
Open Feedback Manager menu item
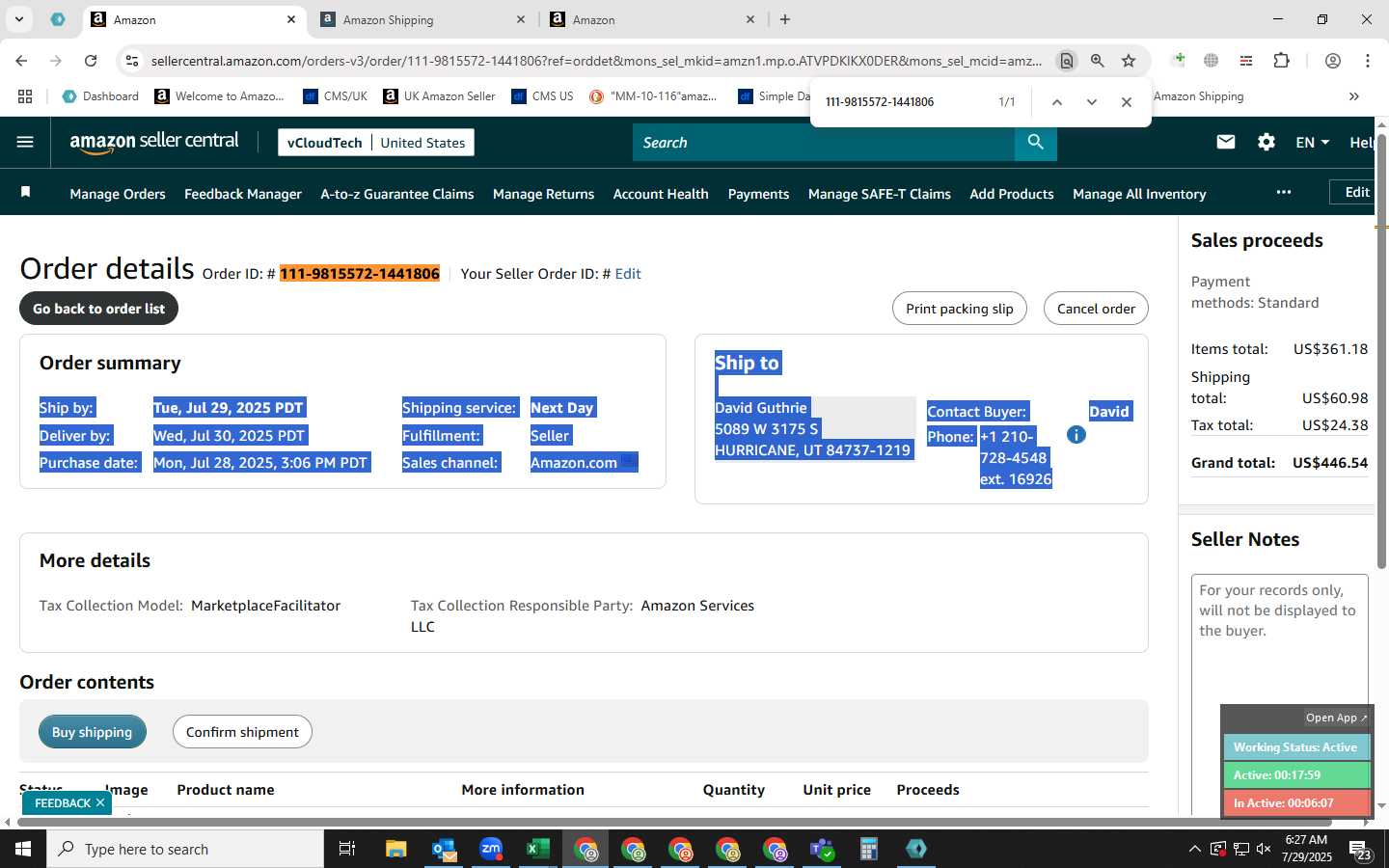pos(243,194)
